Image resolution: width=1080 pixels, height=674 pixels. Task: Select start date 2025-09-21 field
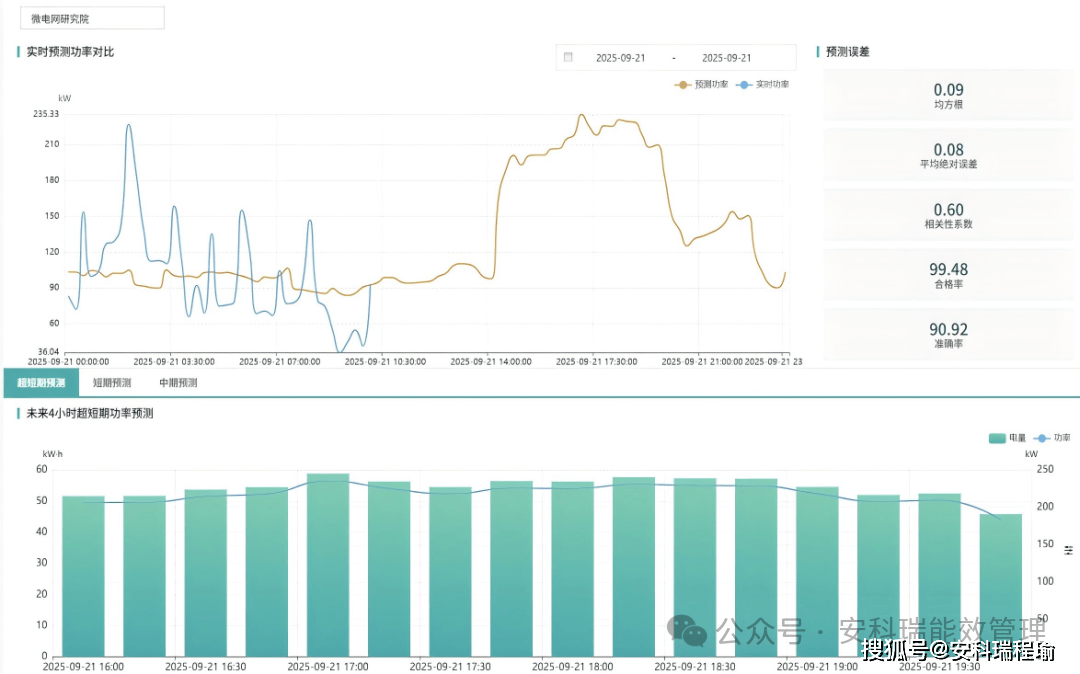621,58
